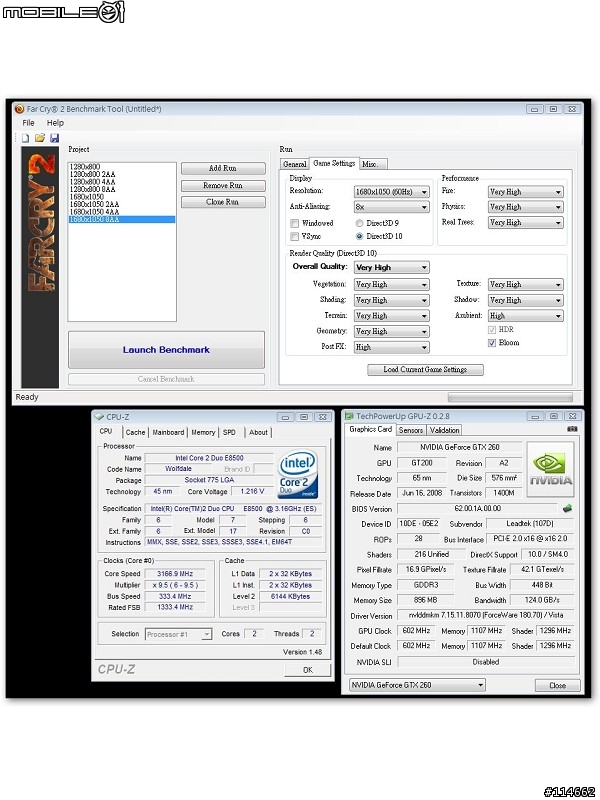Open the CPU-Z processor Selection dropdown
600x800 pixels.
(x=179, y=634)
